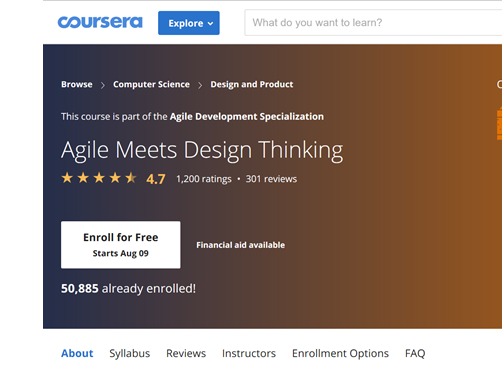Image resolution: width=502 pixels, height=376 pixels.
Task: Open the Instructors tab
Action: [x=249, y=353]
